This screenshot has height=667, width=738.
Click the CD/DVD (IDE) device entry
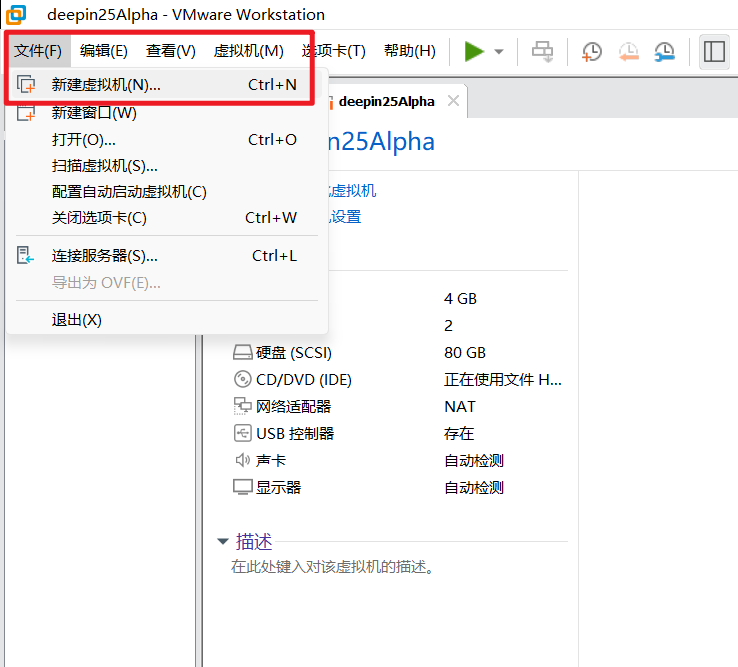303,380
